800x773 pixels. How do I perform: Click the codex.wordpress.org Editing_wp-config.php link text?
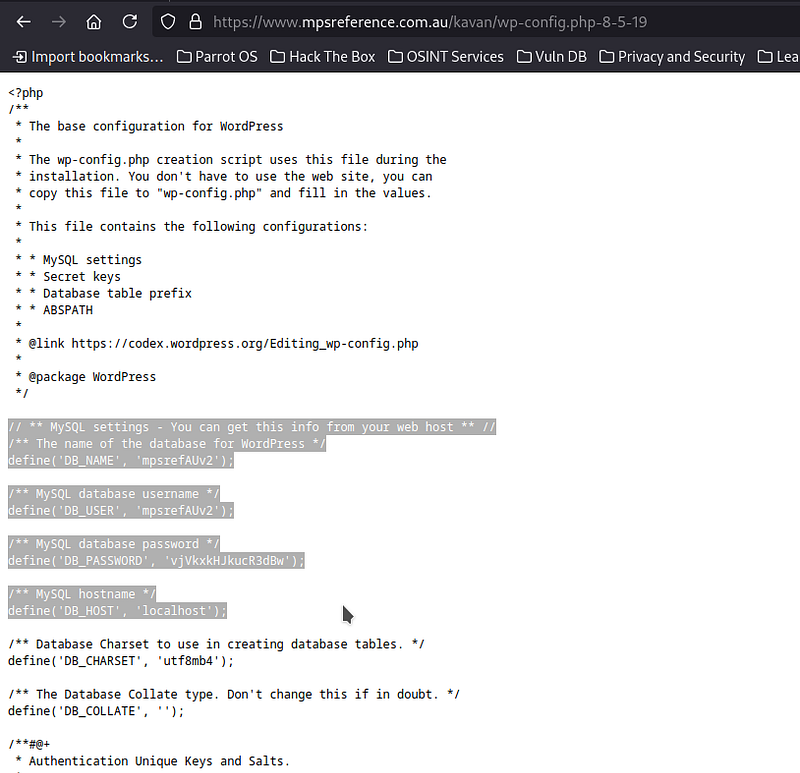click(x=244, y=344)
